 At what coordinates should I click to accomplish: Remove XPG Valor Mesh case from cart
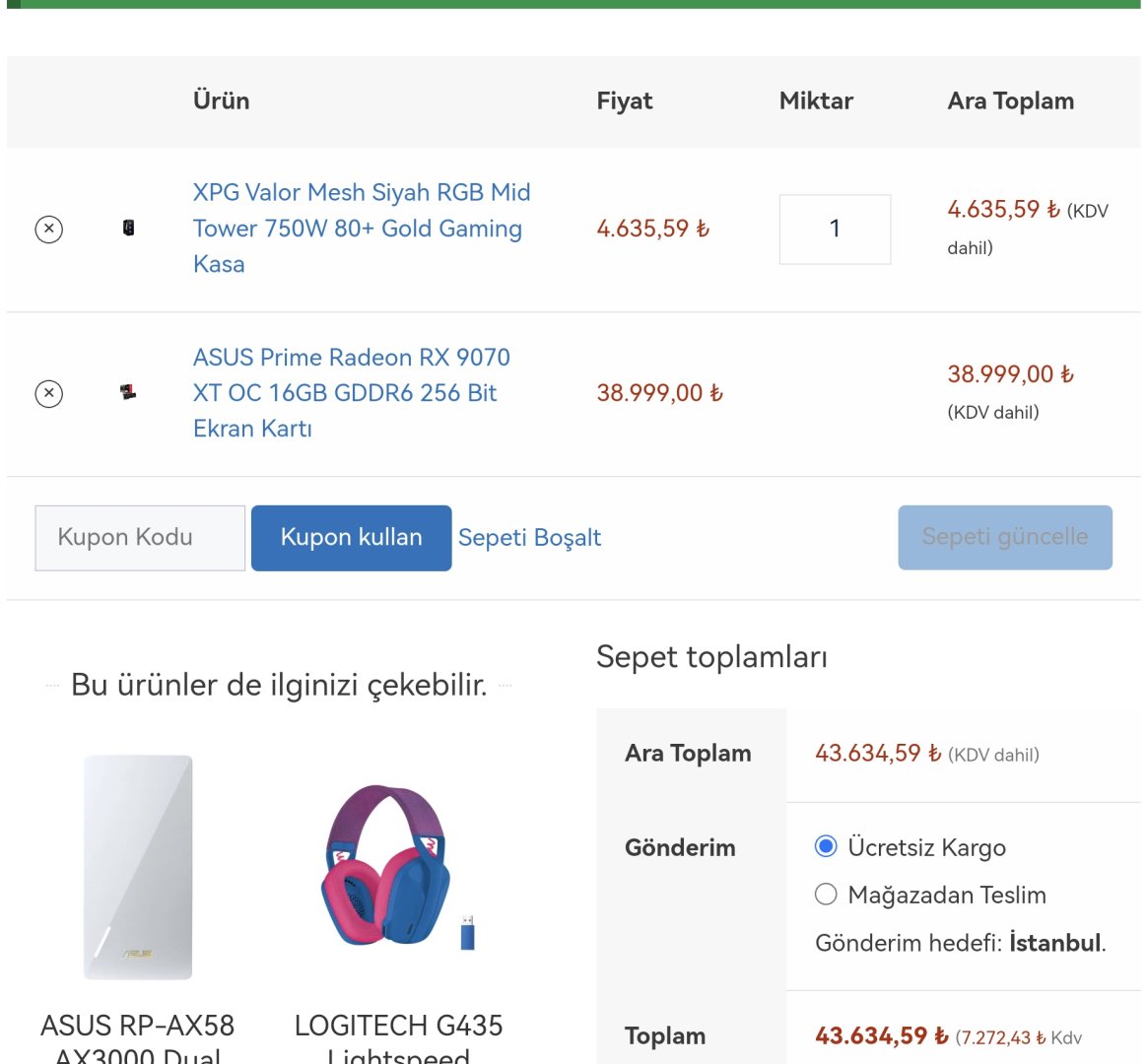point(49,230)
